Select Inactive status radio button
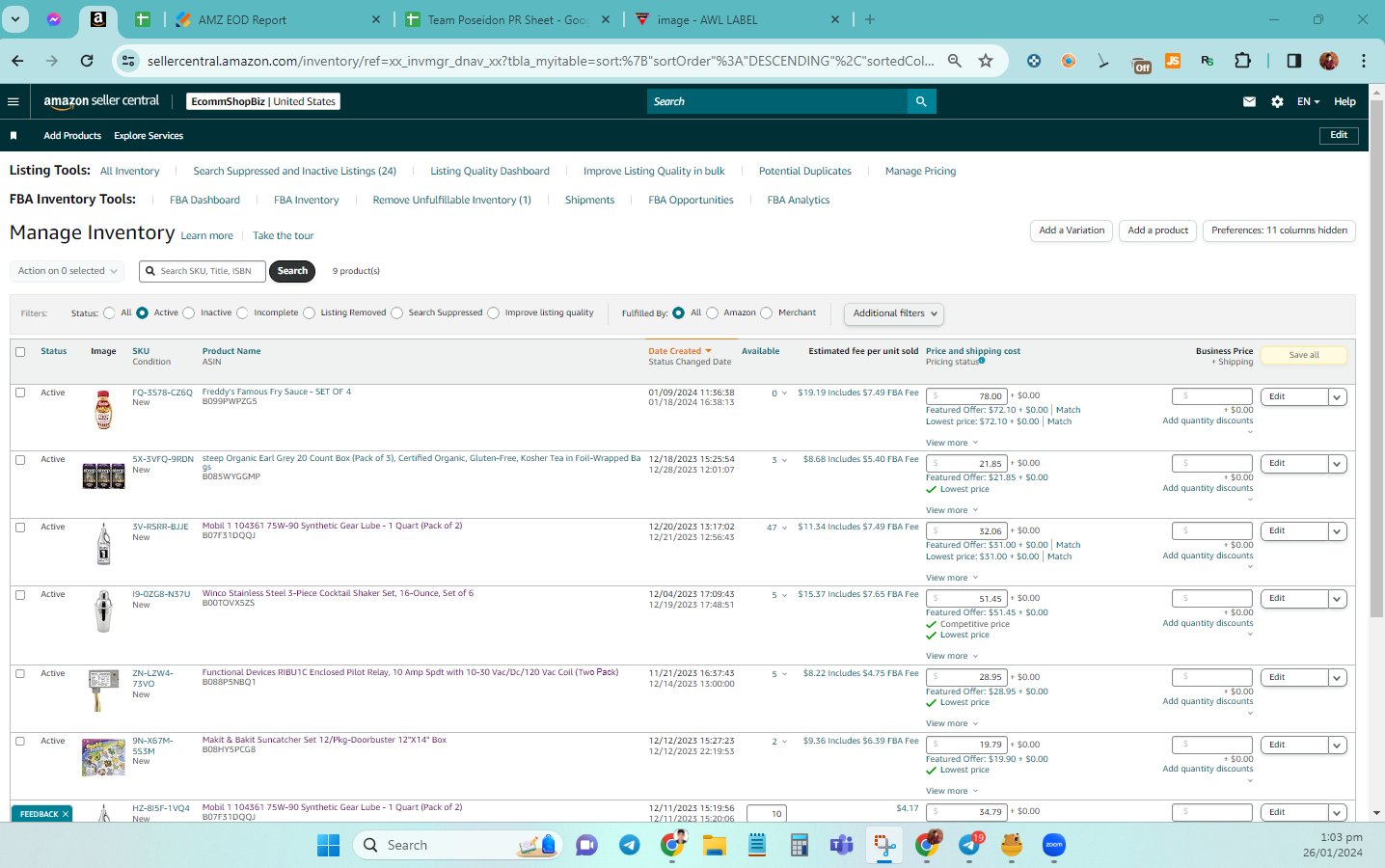This screenshot has height=868, width=1385. point(189,312)
